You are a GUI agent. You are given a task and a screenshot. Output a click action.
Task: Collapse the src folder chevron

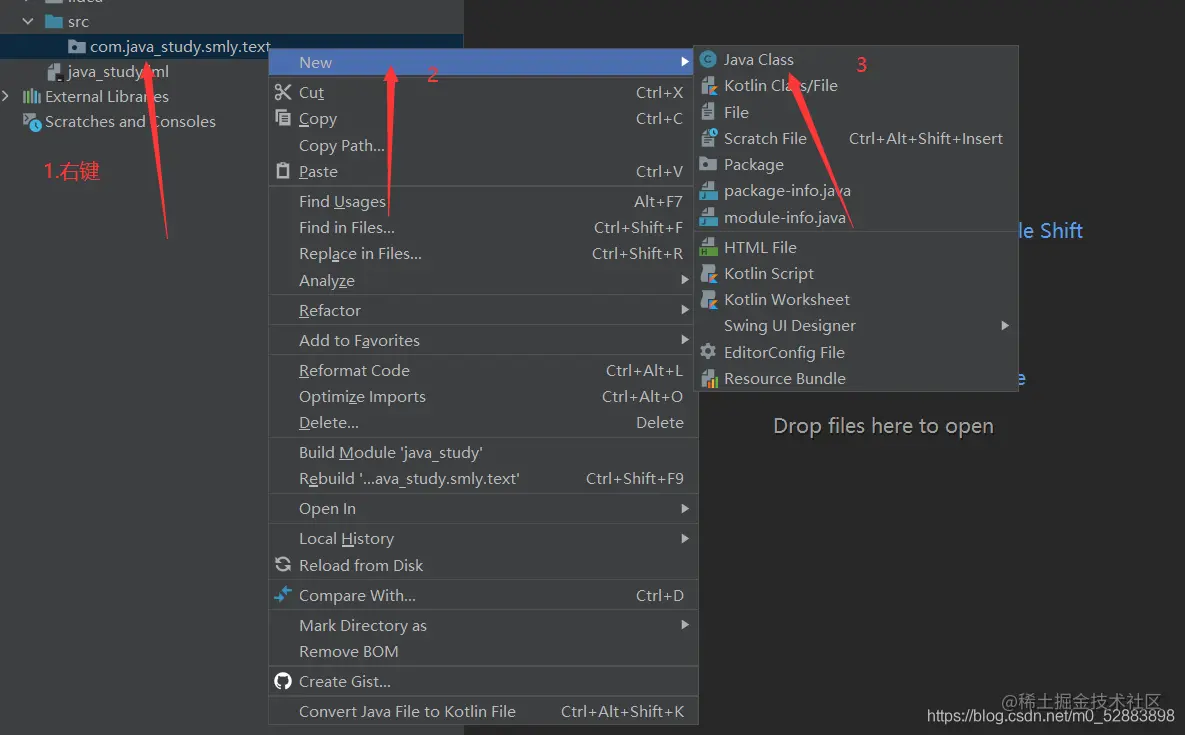click(x=28, y=21)
